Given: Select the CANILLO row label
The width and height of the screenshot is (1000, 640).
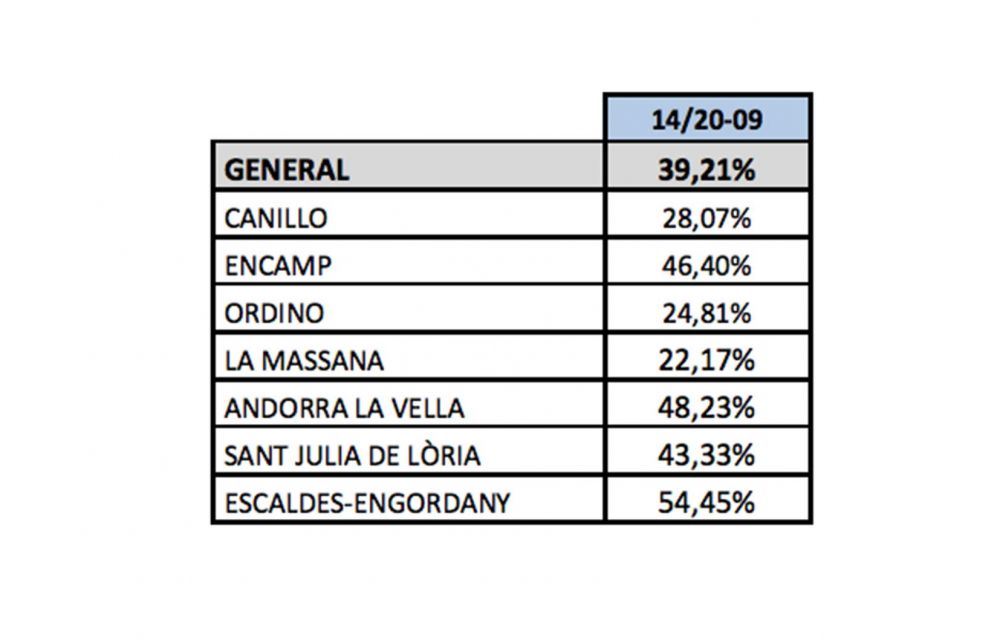Looking at the screenshot, I should pos(276,218).
